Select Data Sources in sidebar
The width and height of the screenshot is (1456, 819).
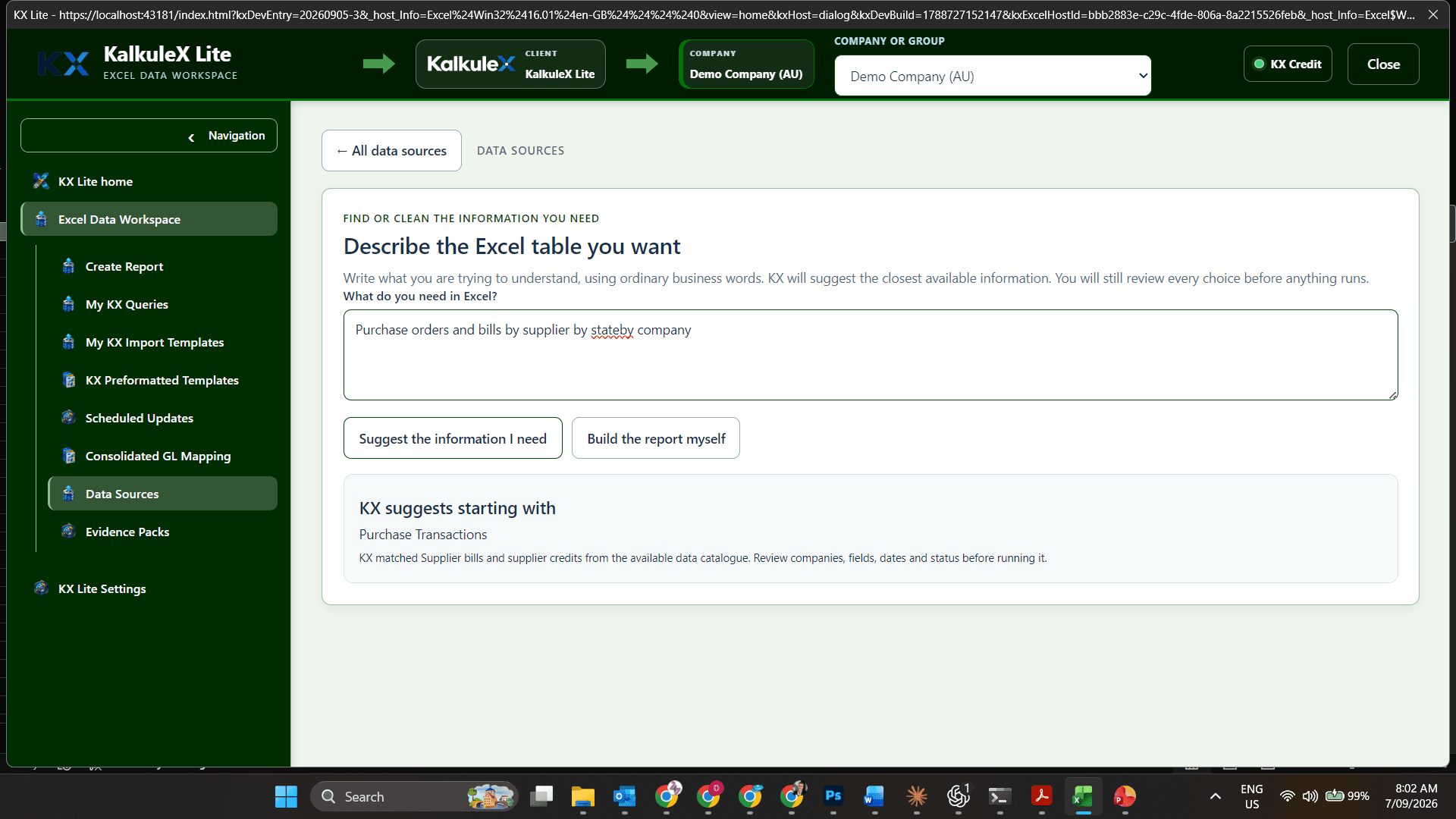162,494
